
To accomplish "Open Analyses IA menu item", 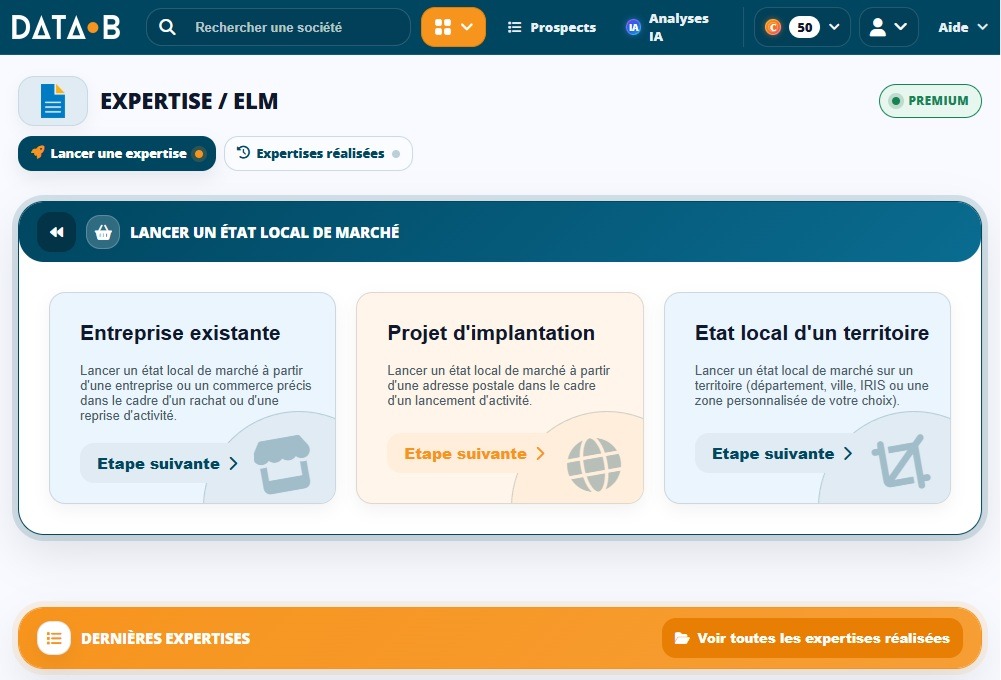I will click(668, 27).
